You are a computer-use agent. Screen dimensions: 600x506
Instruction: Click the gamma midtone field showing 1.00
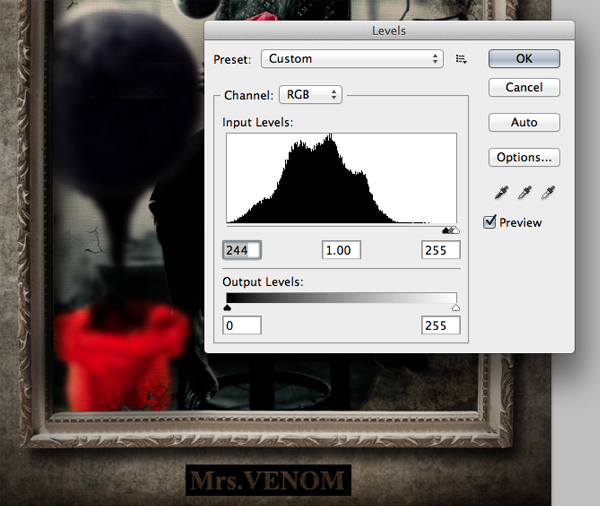click(341, 250)
